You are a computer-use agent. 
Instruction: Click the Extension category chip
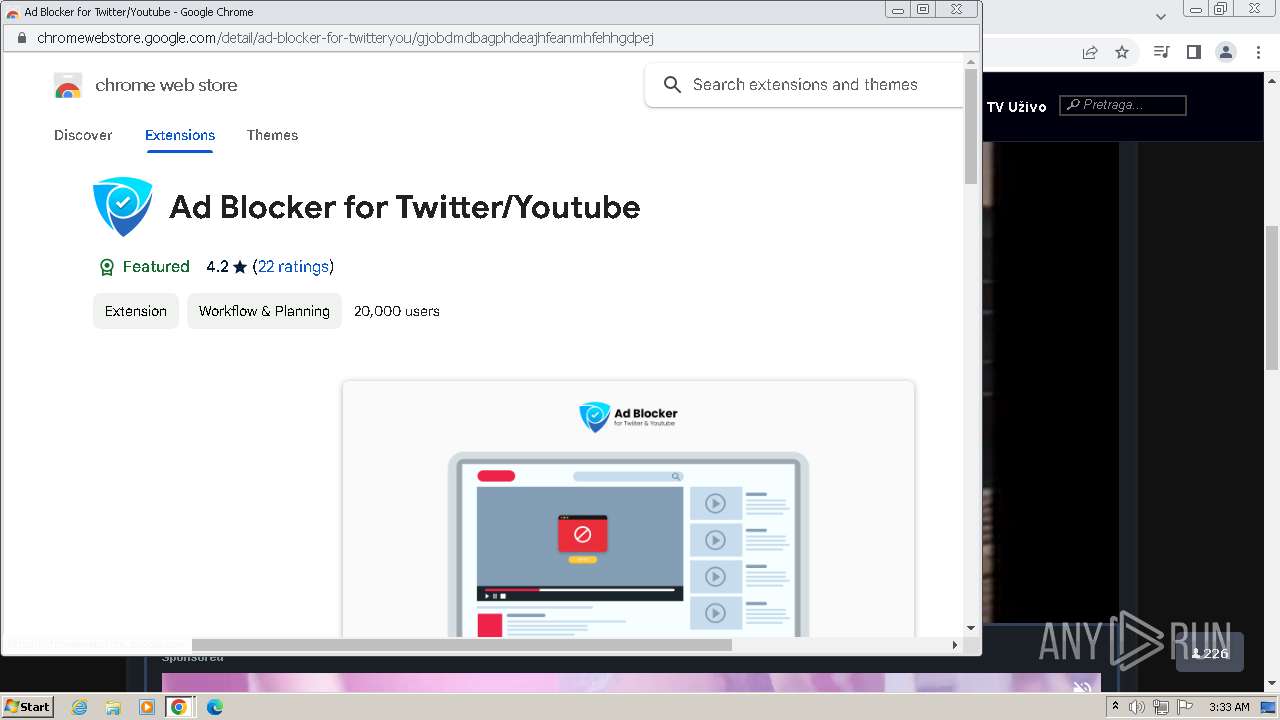click(x=136, y=311)
